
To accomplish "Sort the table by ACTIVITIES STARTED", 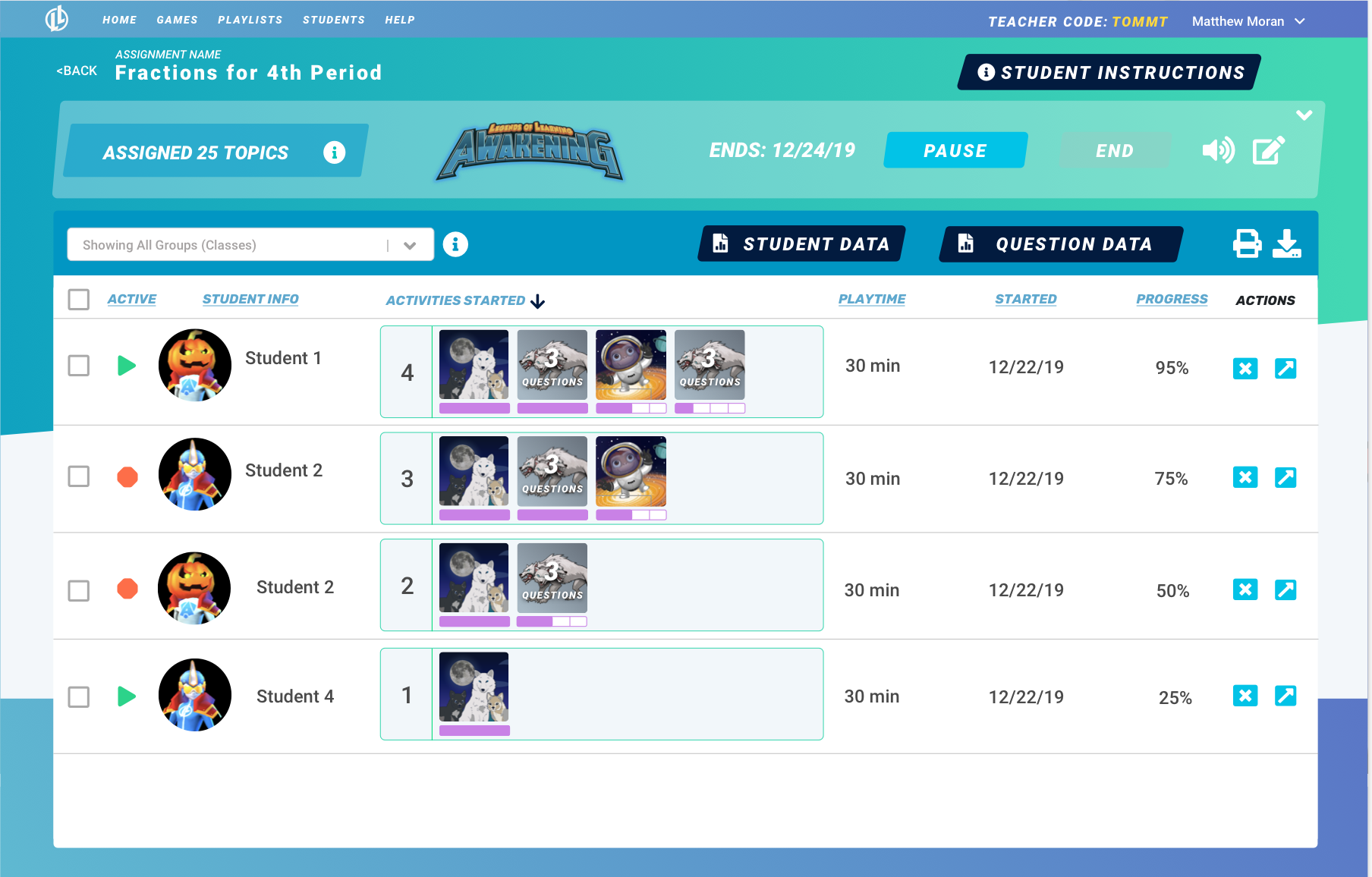I will (x=455, y=299).
